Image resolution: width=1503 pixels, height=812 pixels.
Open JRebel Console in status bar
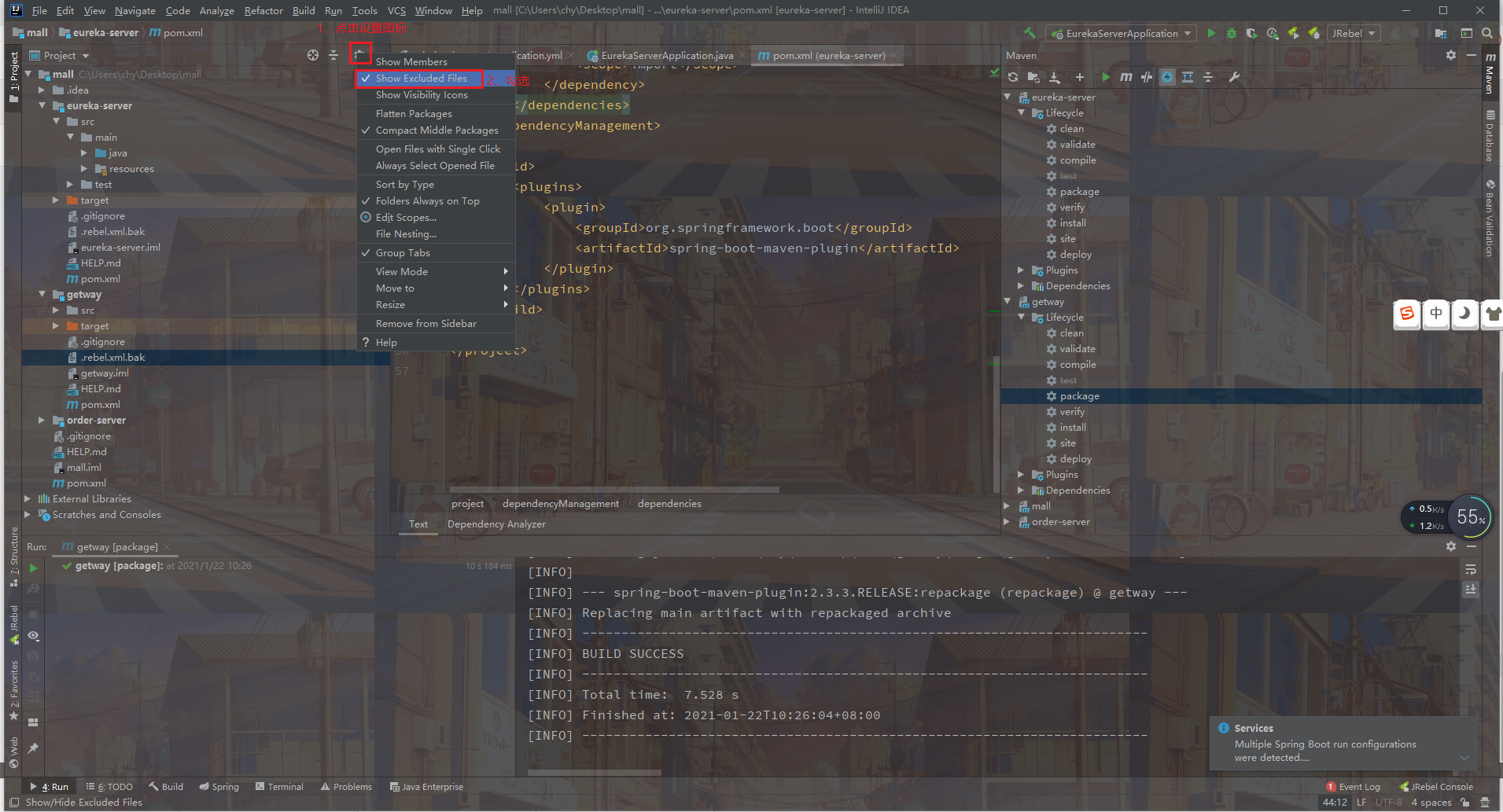[x=1436, y=787]
